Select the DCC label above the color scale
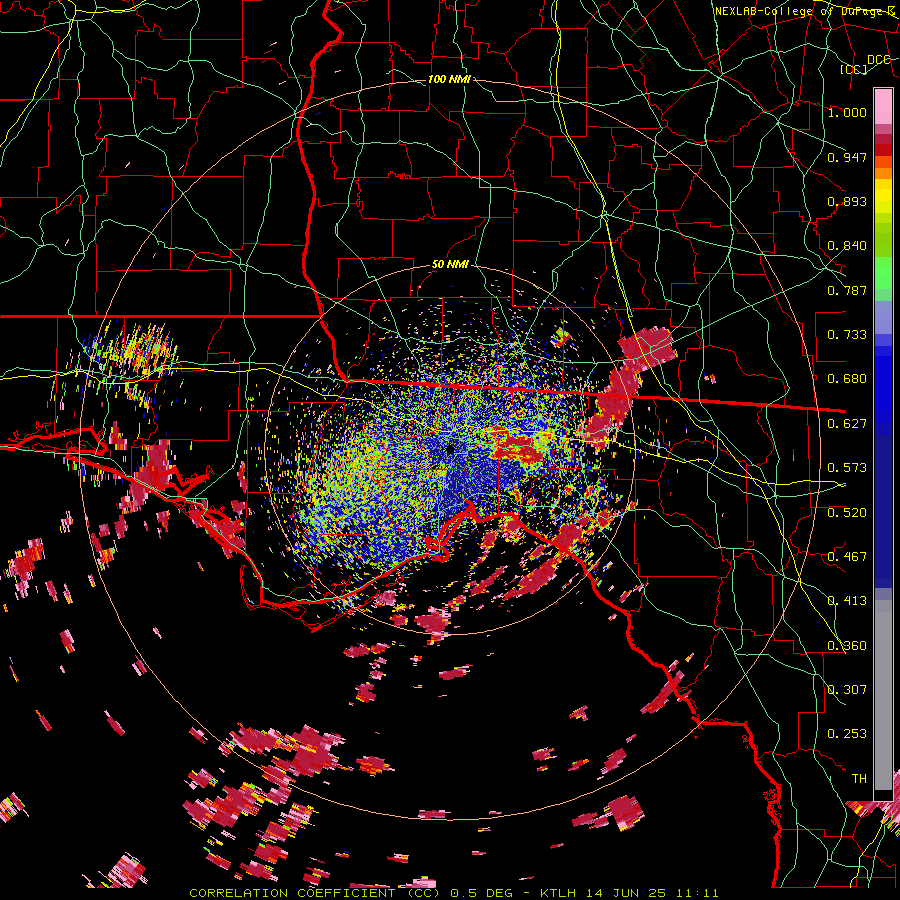This screenshot has width=900, height=900. tap(878, 60)
